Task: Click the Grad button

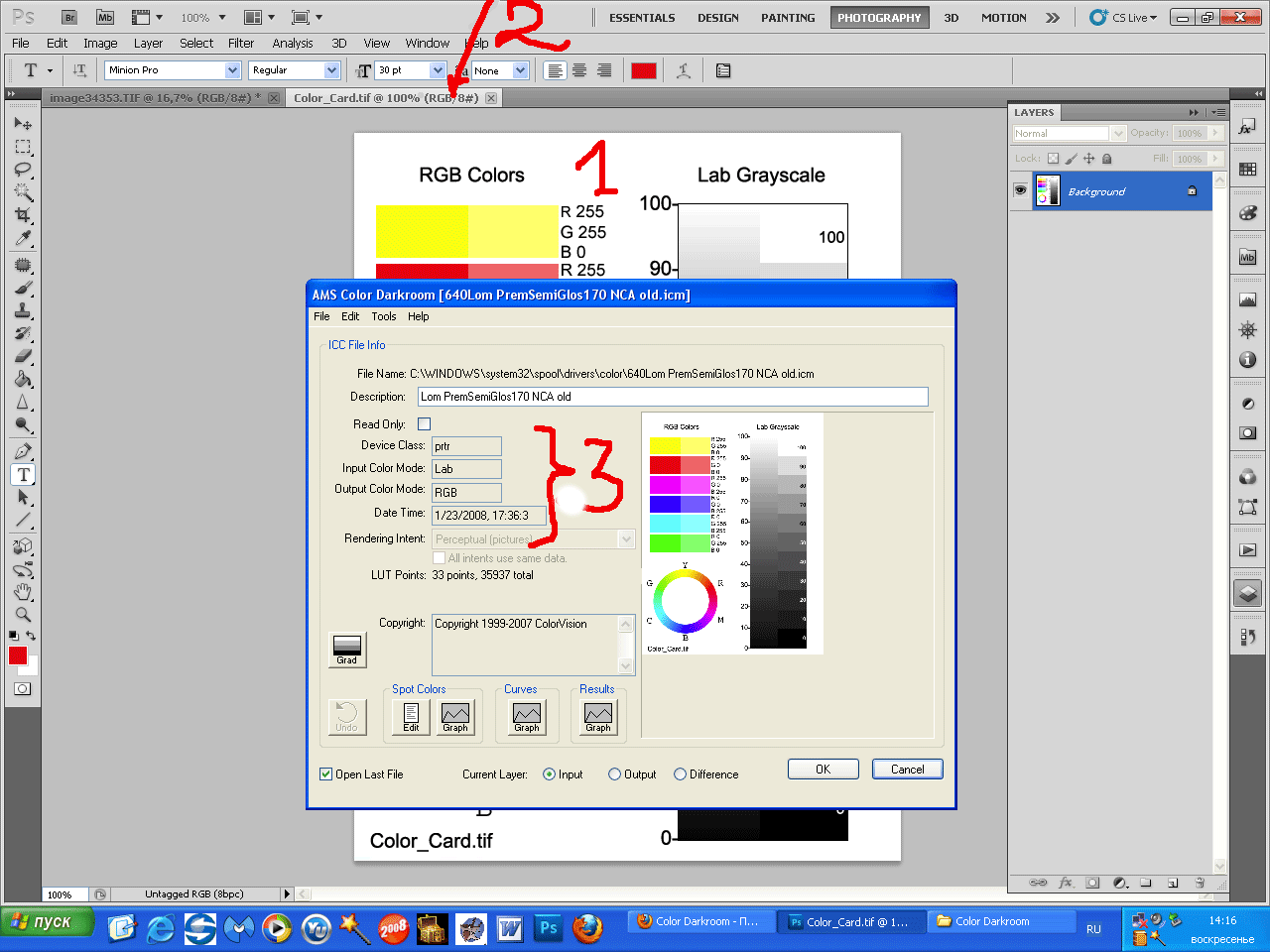Action: pyautogui.click(x=347, y=650)
